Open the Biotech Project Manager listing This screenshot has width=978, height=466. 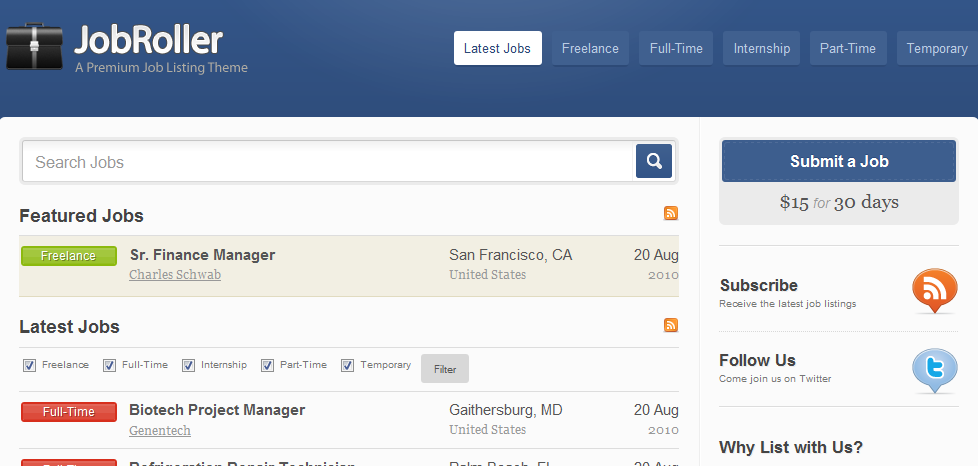(x=217, y=410)
